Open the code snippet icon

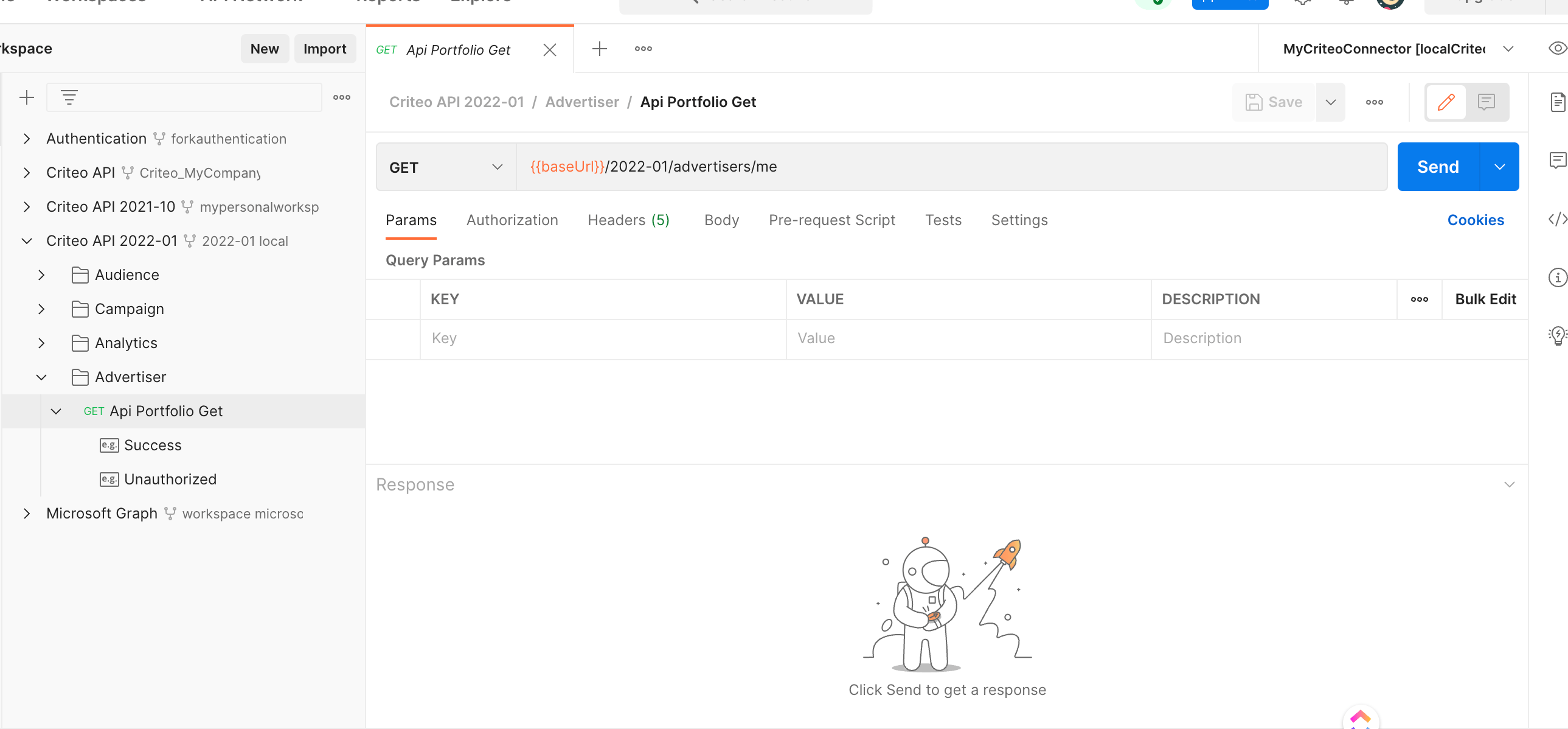coord(1558,218)
